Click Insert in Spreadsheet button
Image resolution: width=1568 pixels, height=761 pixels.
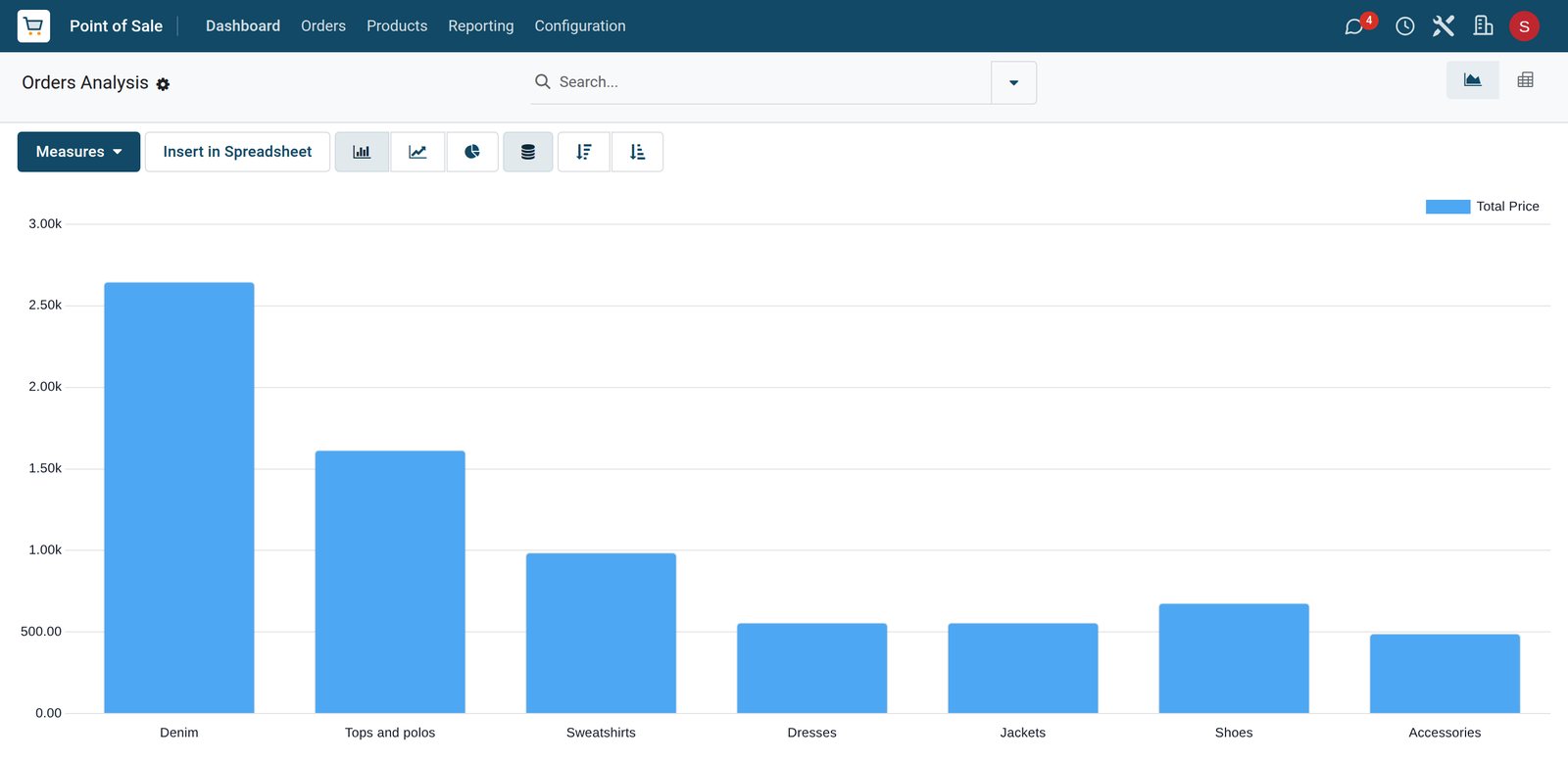tap(237, 152)
